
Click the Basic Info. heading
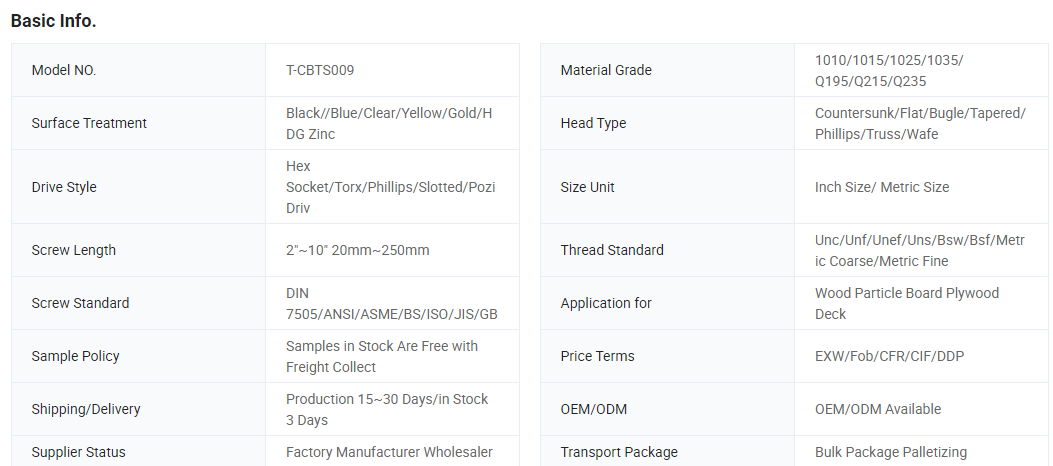(53, 20)
